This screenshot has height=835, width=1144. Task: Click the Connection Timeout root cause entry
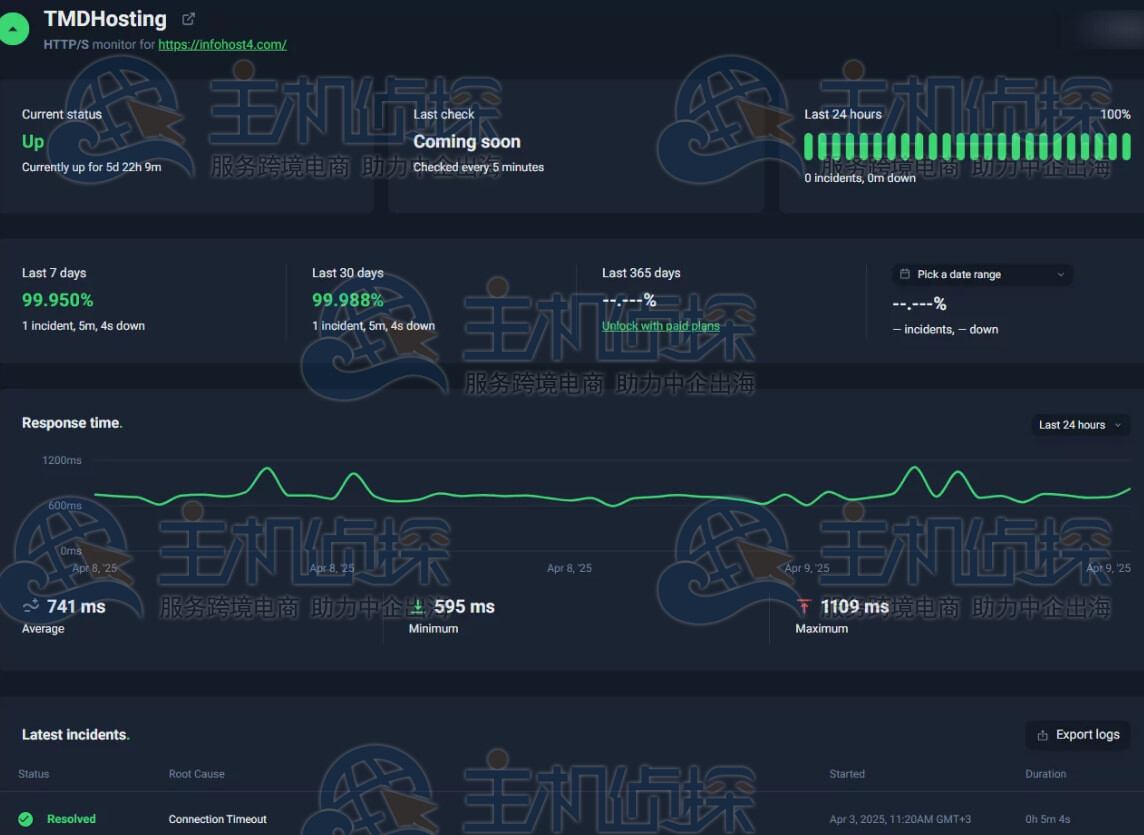pyautogui.click(x=217, y=819)
